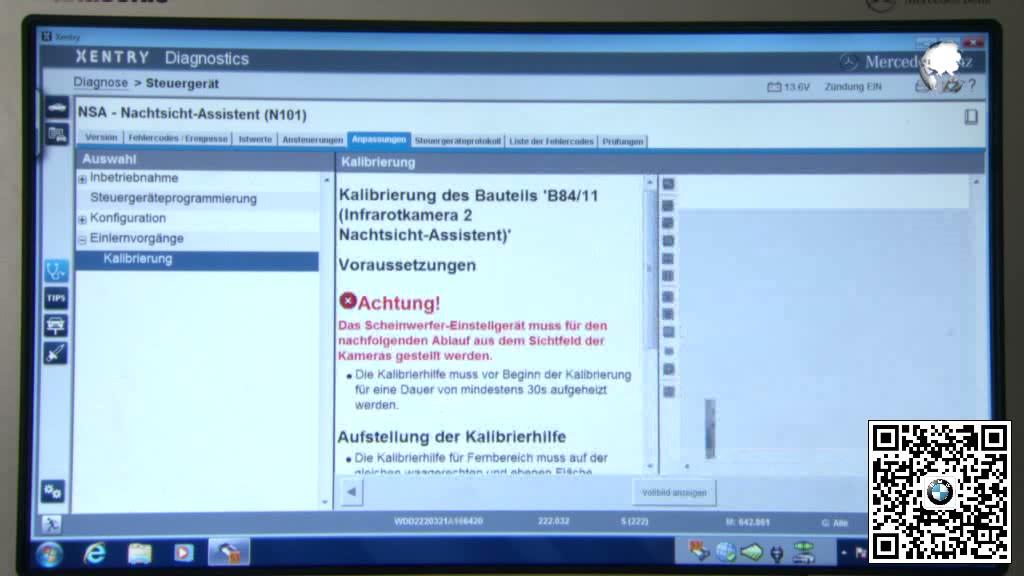Click the bottommost image viewer toolbar icon

tap(669, 392)
